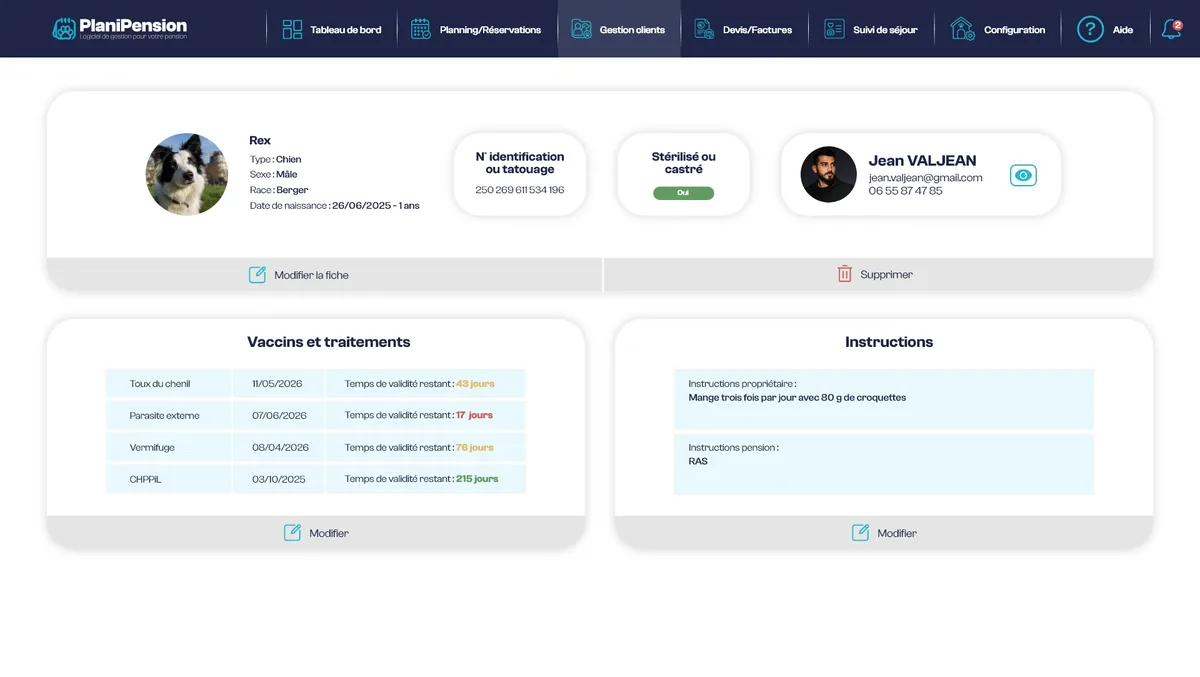The width and height of the screenshot is (1200, 677).
Task: Click the edit icon under Instructions panel
Action: (x=860, y=533)
